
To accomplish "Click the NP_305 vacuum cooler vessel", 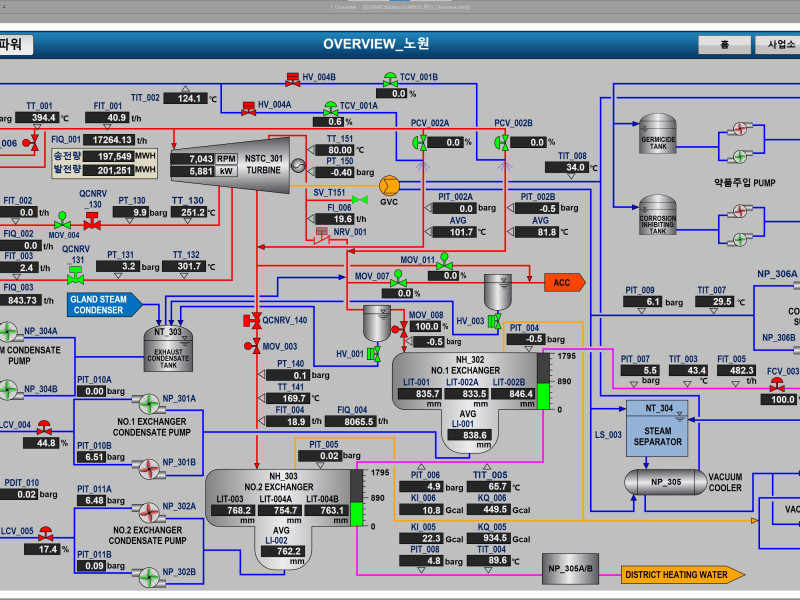I will tap(666, 482).
